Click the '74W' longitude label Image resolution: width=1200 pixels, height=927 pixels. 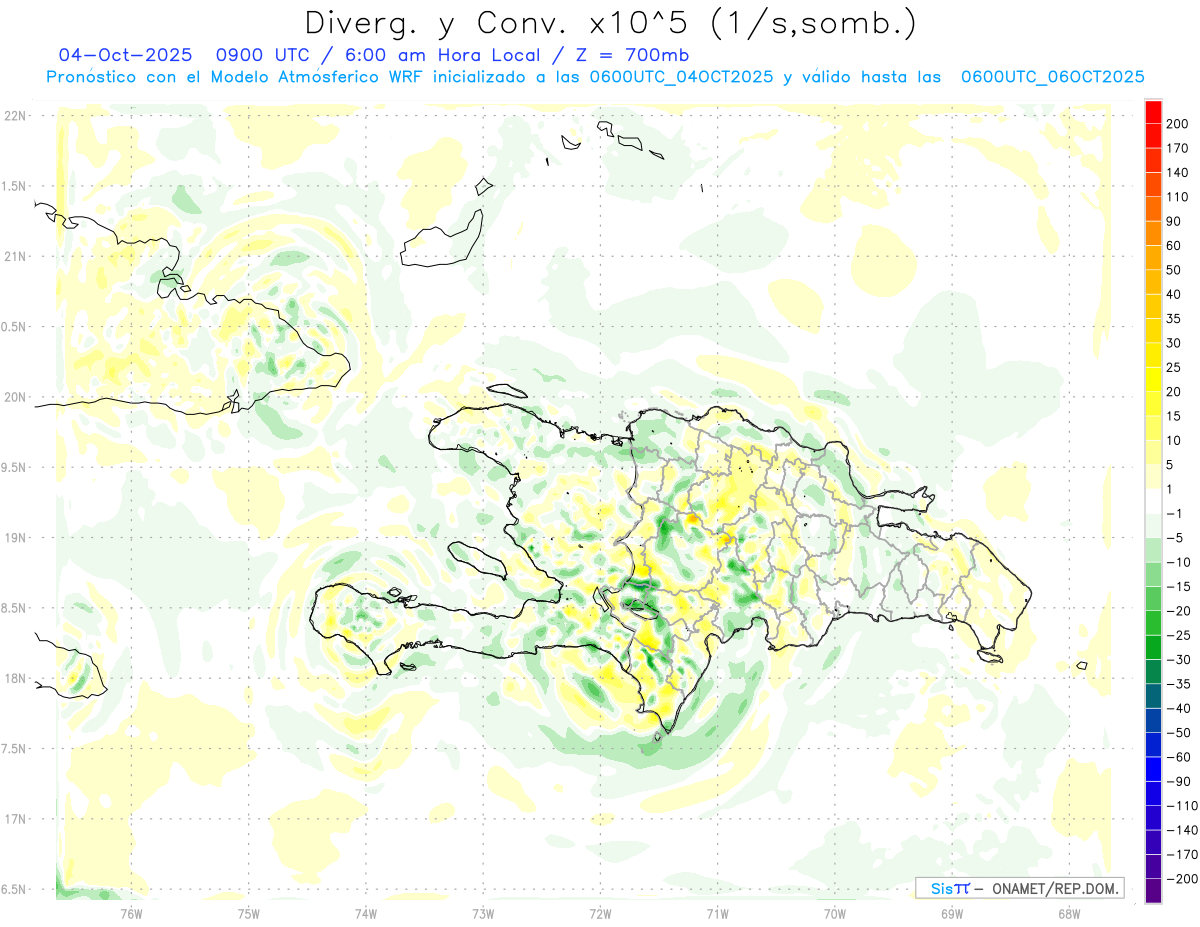coord(366,914)
